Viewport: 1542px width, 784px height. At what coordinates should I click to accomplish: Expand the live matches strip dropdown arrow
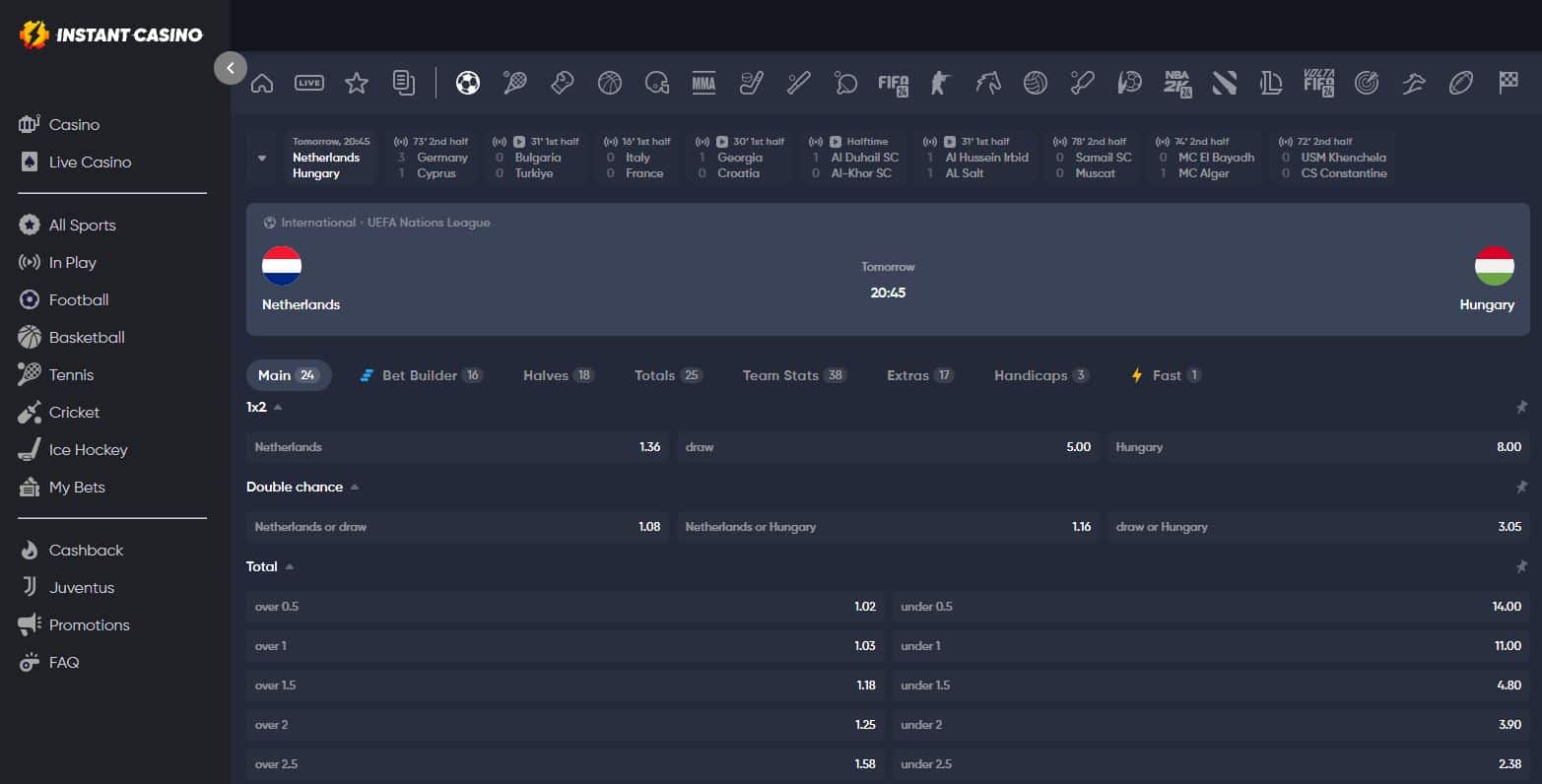click(x=262, y=158)
